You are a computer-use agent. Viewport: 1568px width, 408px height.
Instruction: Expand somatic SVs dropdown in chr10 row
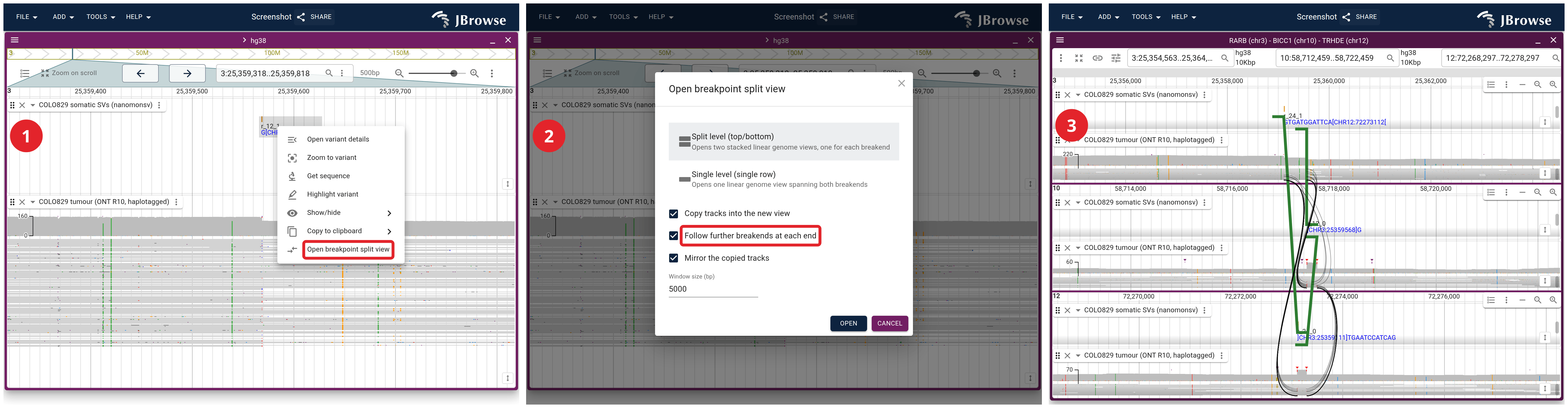(x=1078, y=203)
